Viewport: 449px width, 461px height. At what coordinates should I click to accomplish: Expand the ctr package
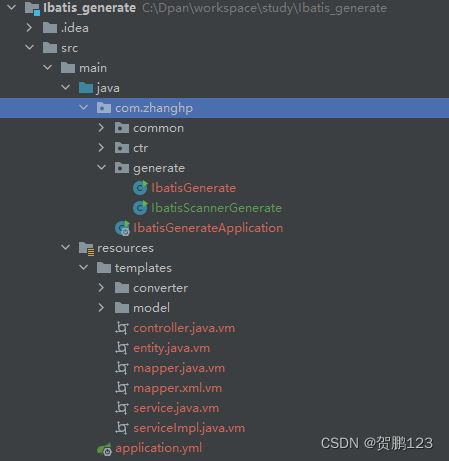101,148
